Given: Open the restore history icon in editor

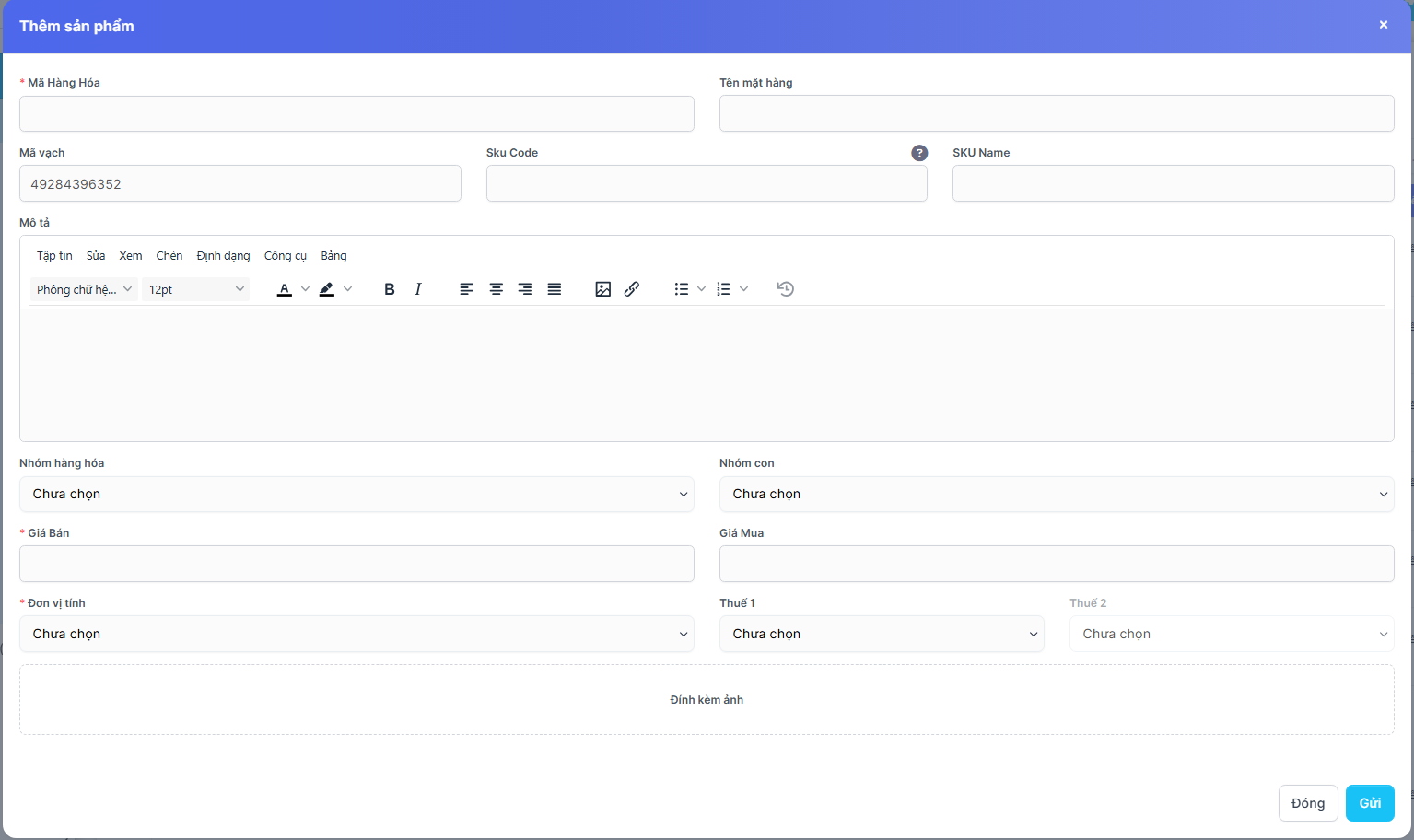Looking at the screenshot, I should pos(785,289).
